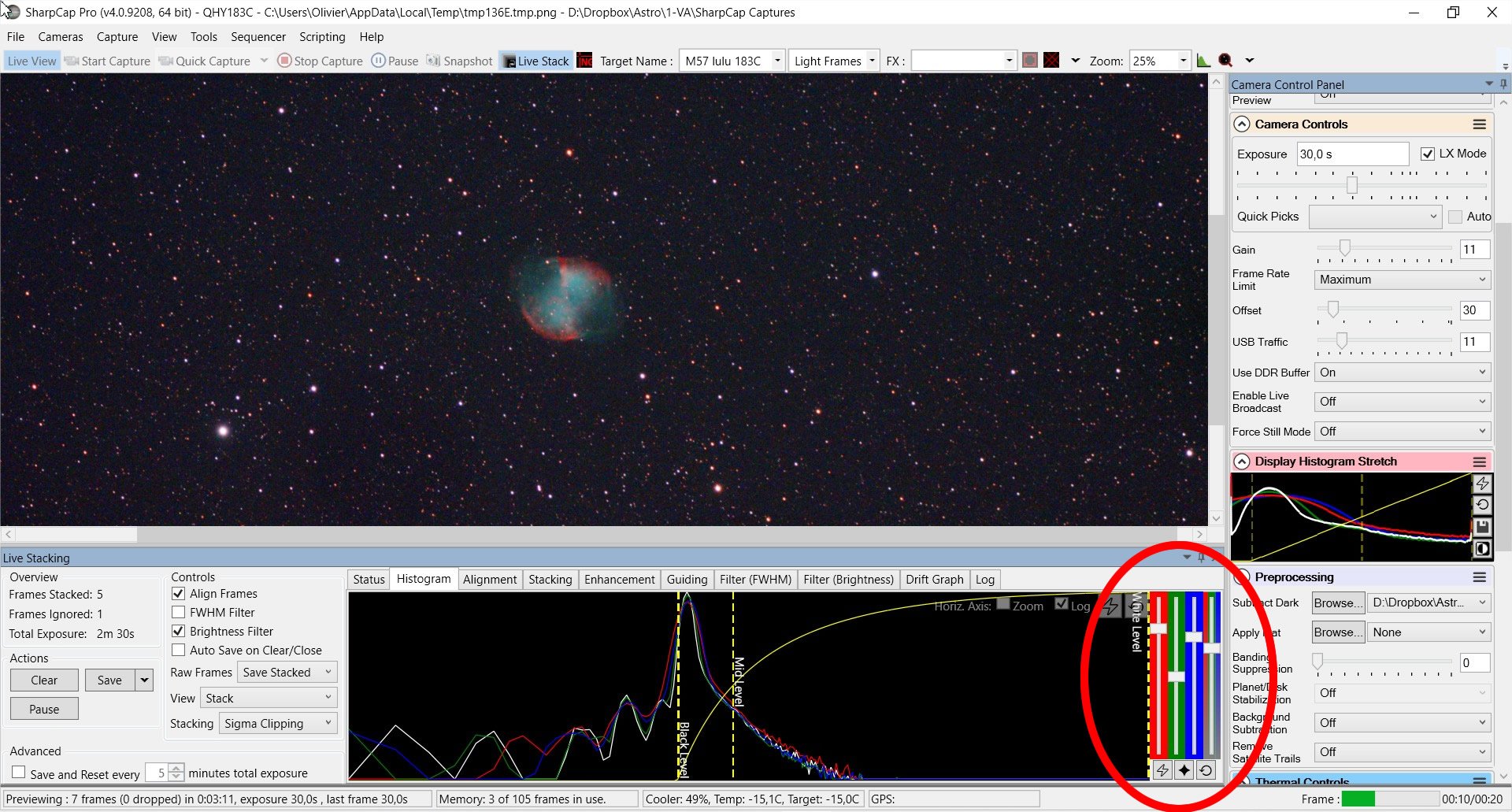Click auto-stretch lightning bolt in Display Histogram Stretch
The width and height of the screenshot is (1512, 812).
(1481, 484)
